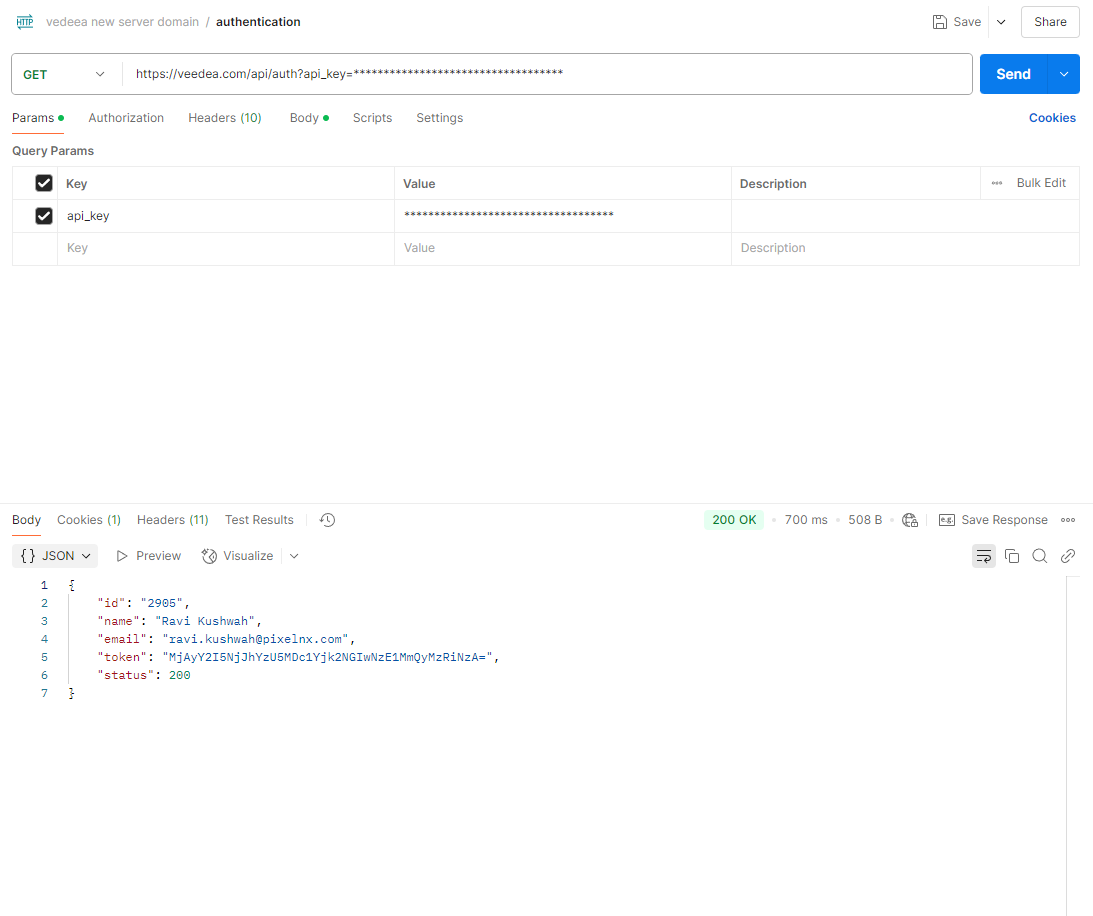Click the JSON curly braces icon

[x=28, y=556]
